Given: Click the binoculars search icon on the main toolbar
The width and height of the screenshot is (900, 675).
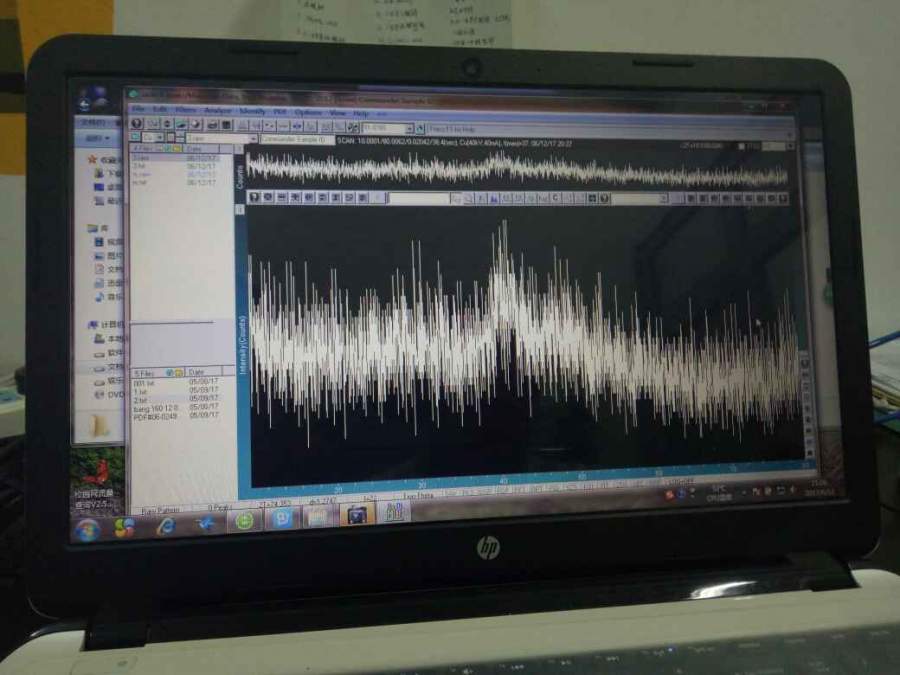Looking at the screenshot, I should (353, 127).
